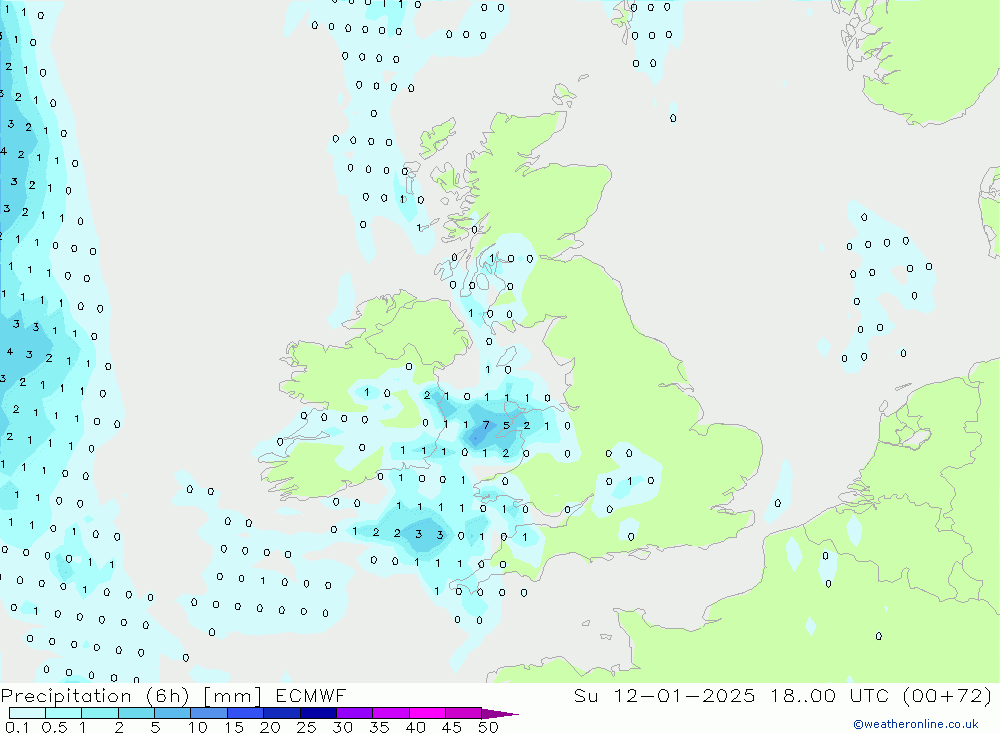The width and height of the screenshot is (1000, 733).
Task: Click the "50" label on the legend scale
Action: point(487,727)
